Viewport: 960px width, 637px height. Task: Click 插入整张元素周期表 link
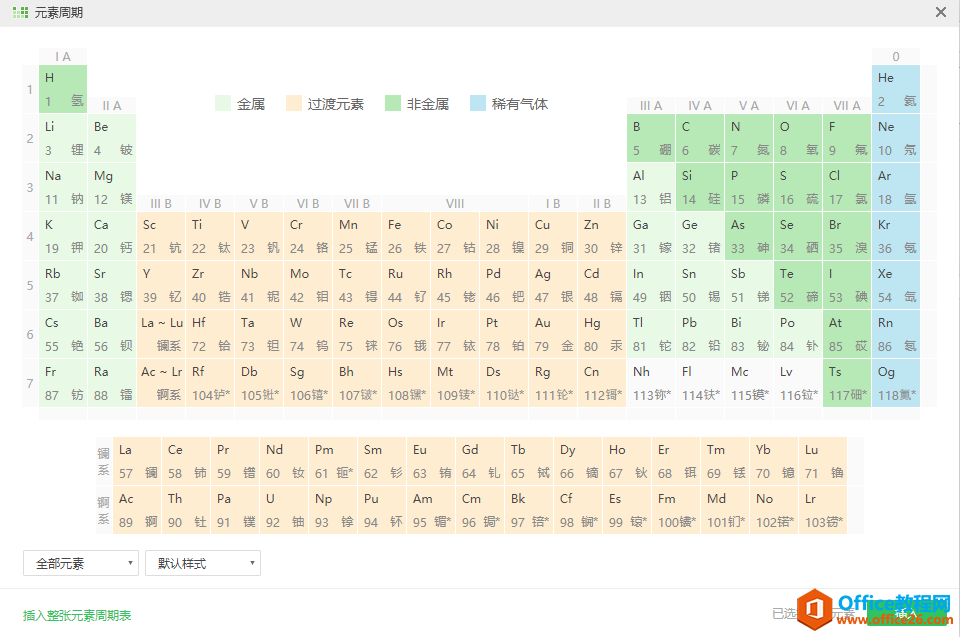pyautogui.click(x=77, y=615)
